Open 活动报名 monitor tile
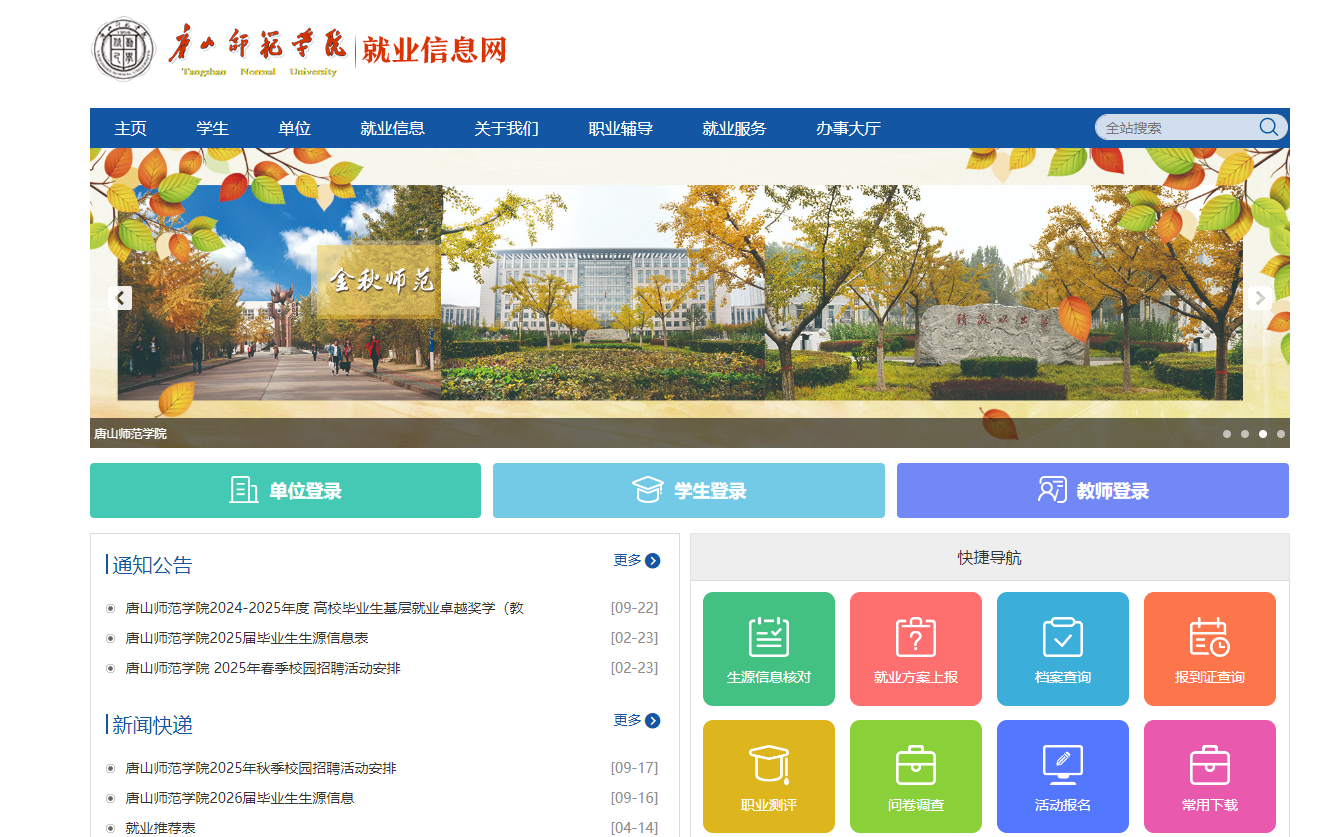 [1062, 776]
